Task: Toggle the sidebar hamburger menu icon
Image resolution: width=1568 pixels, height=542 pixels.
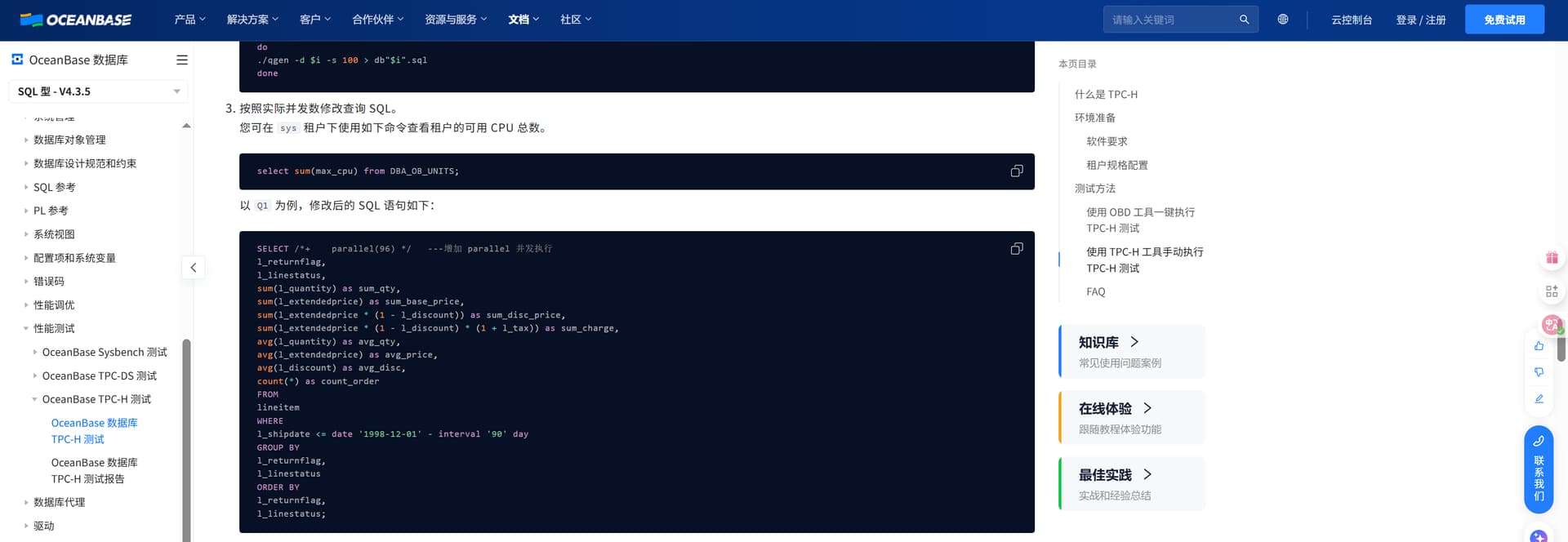Action: (x=182, y=60)
